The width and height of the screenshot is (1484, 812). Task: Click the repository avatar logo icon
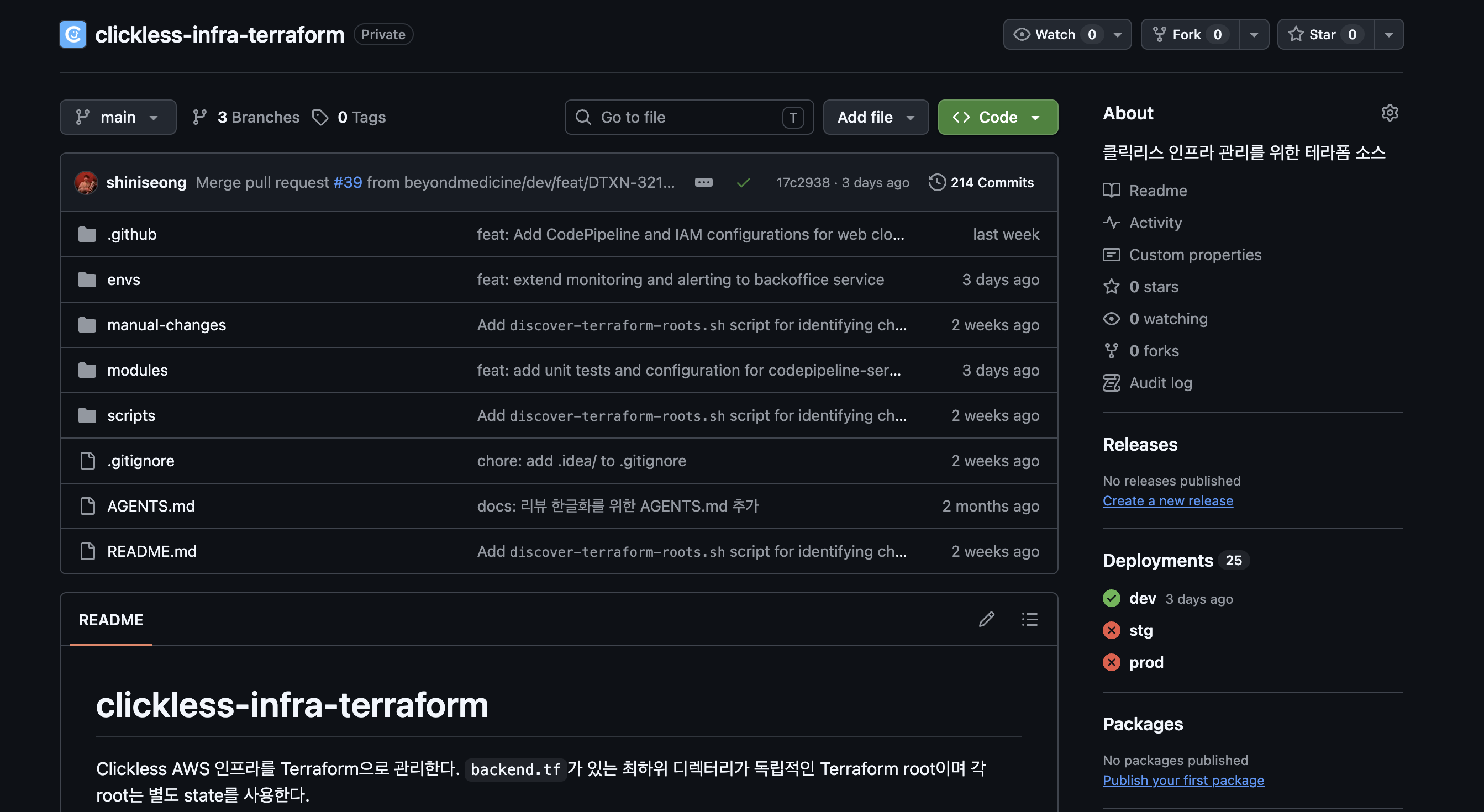pos(72,35)
